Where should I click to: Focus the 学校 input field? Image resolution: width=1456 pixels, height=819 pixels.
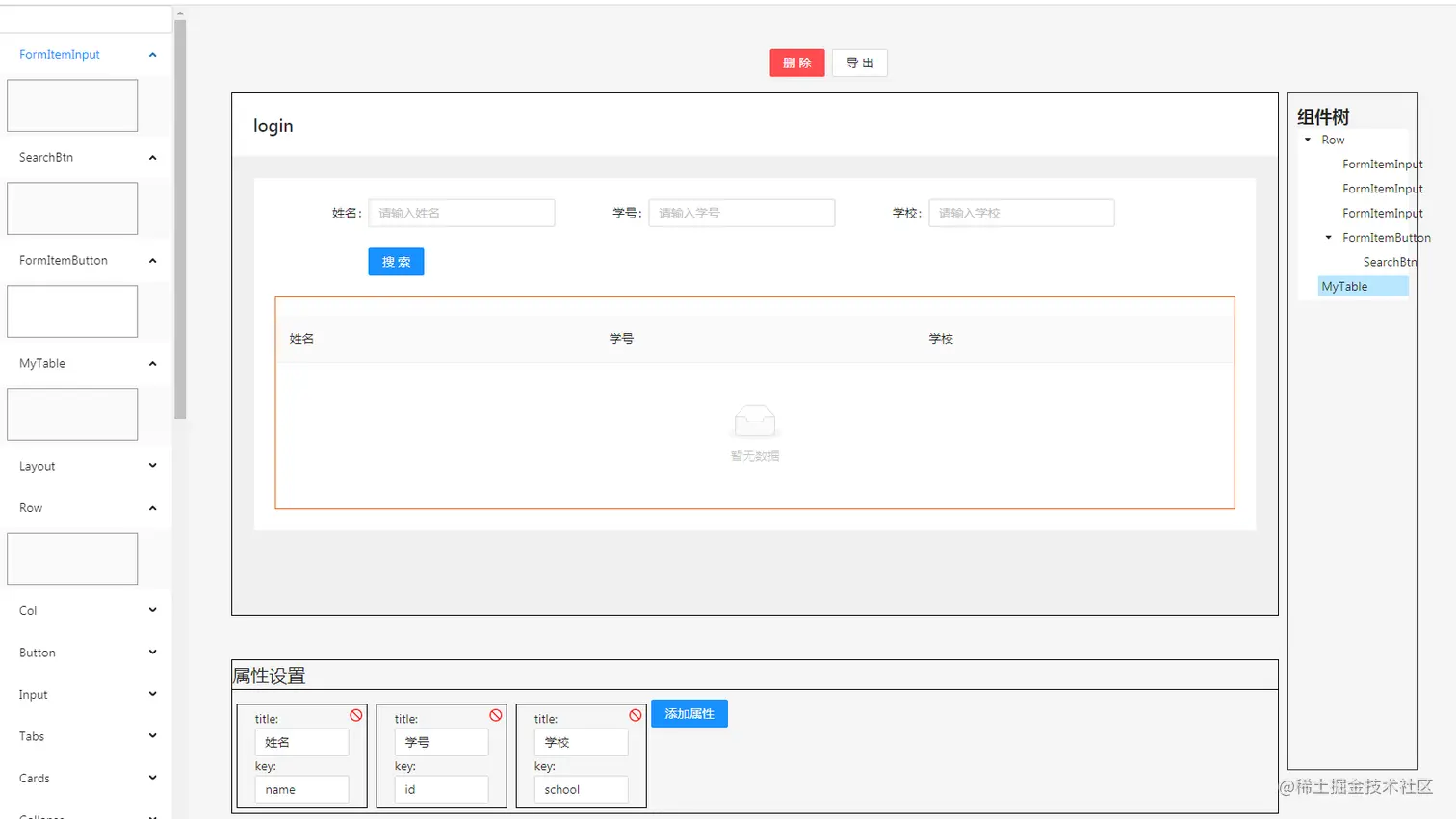(1022, 213)
